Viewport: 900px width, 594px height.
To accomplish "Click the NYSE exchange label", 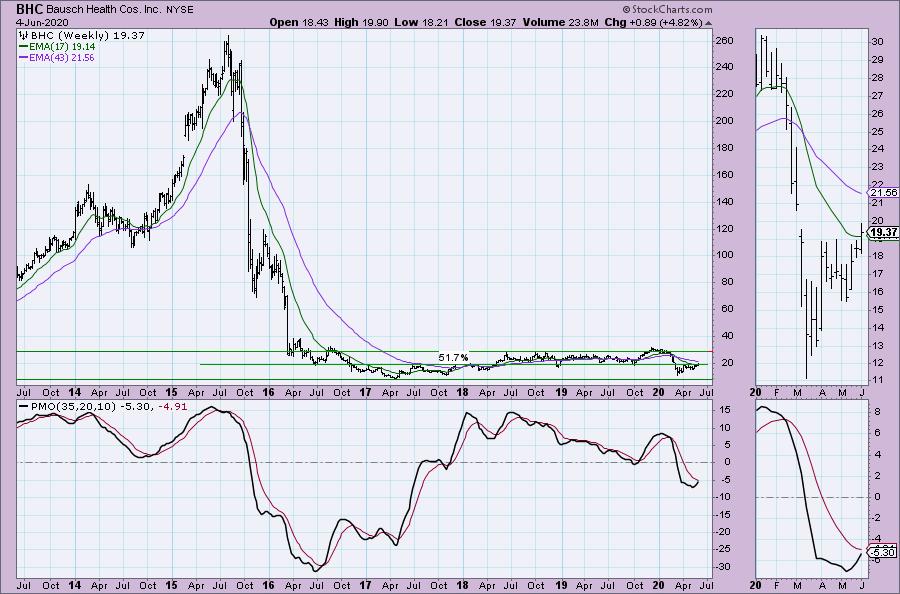I will [x=179, y=10].
